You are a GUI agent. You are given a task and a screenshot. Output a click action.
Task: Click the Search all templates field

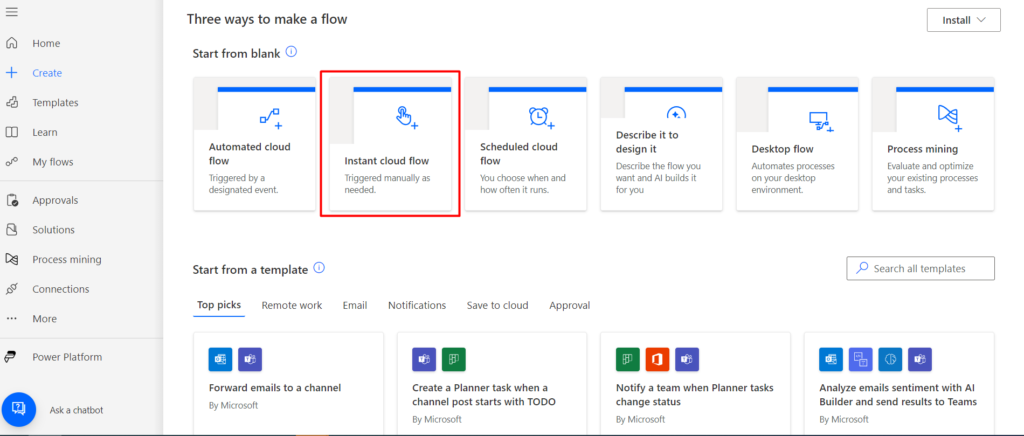point(920,268)
